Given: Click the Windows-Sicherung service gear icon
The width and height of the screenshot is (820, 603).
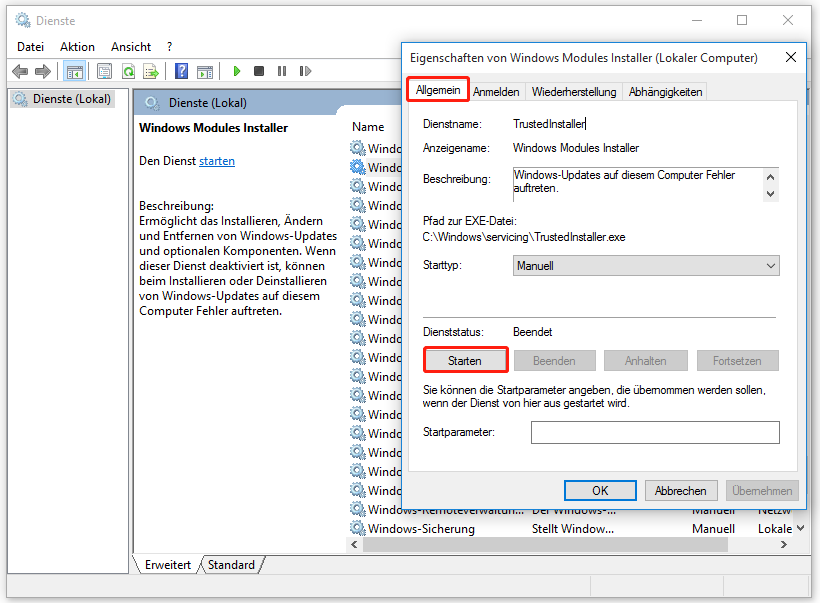Looking at the screenshot, I should coord(358,528).
